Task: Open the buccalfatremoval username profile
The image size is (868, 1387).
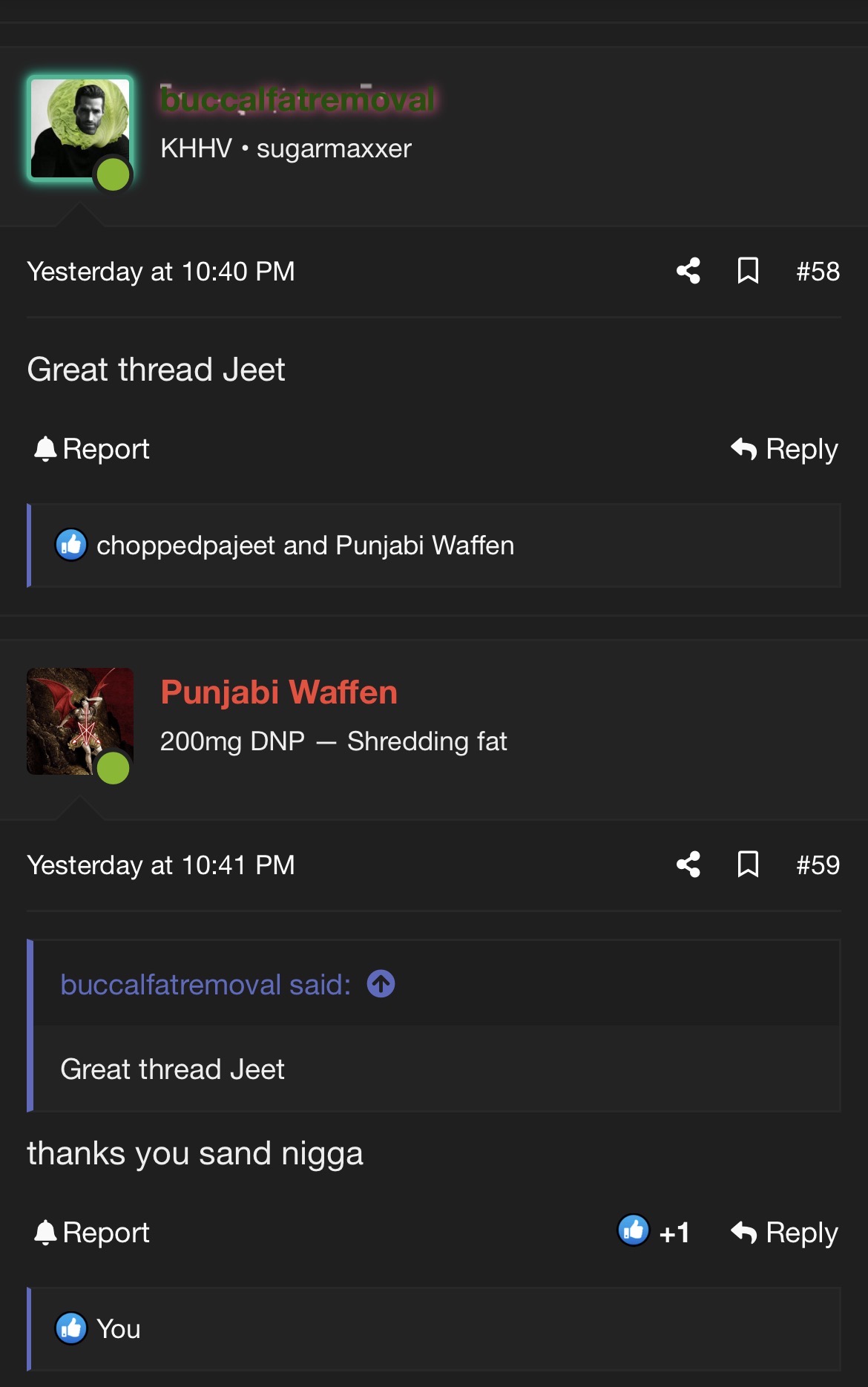Action: click(x=297, y=99)
